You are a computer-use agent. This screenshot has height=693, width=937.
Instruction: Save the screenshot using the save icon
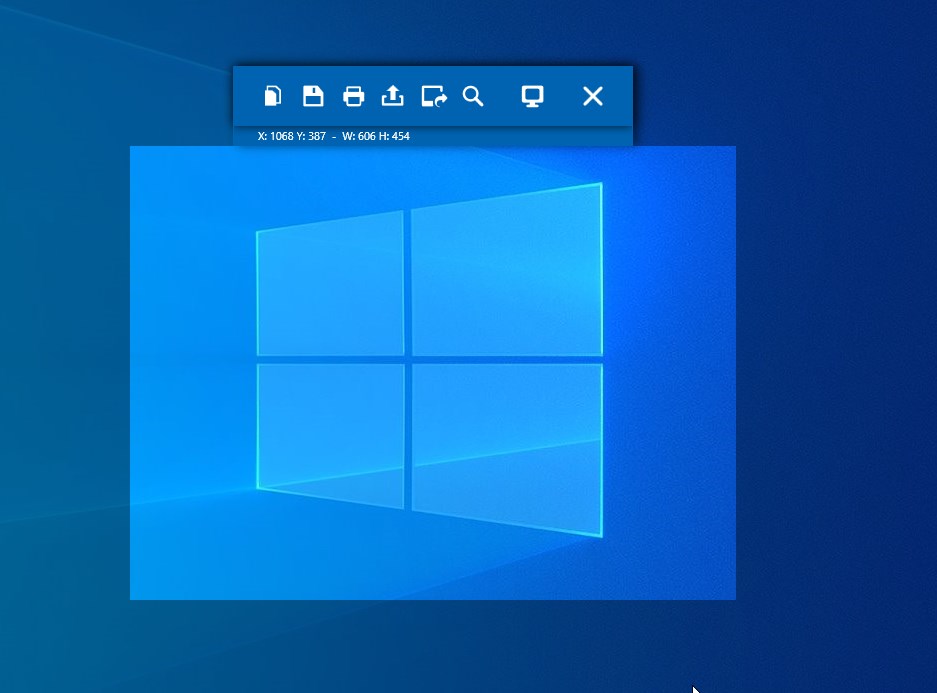[x=313, y=96]
